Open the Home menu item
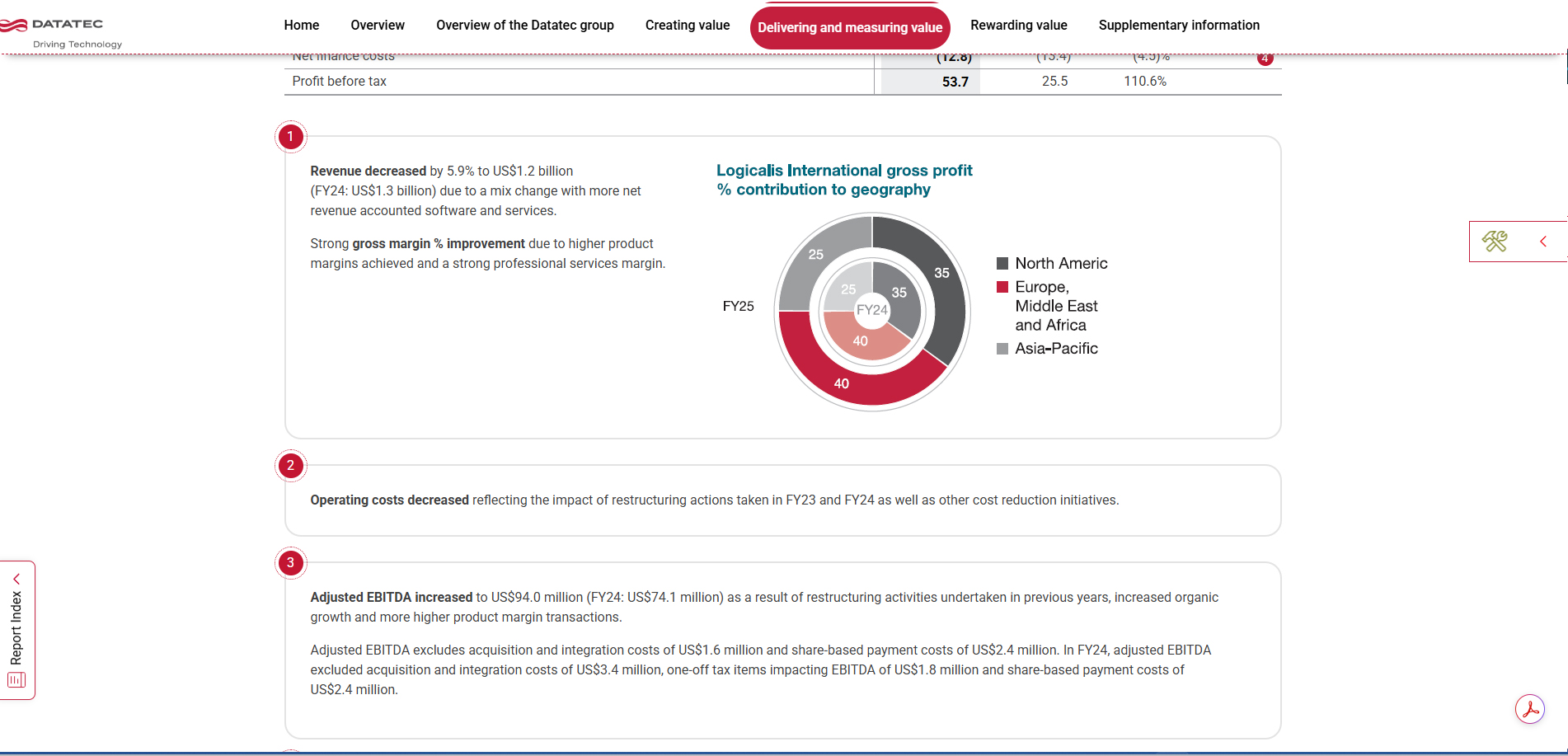This screenshot has width=1568, height=756. click(x=302, y=26)
